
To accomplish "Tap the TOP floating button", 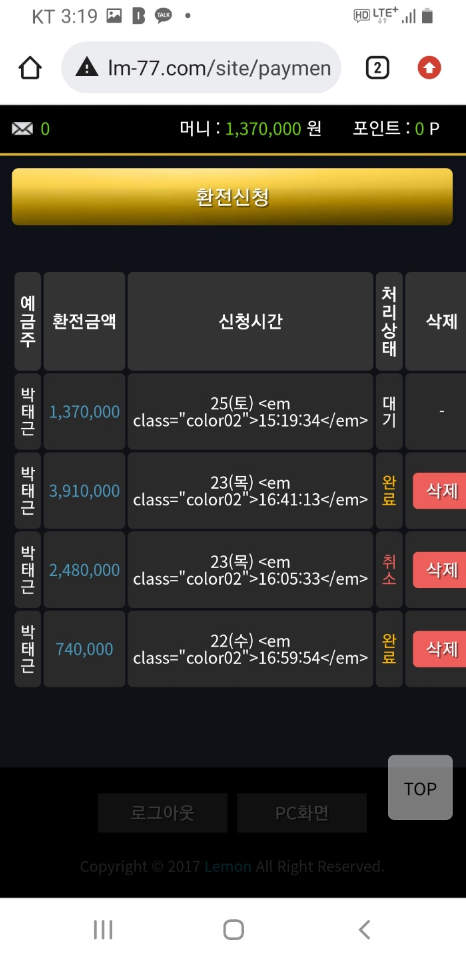I will pyautogui.click(x=420, y=788).
